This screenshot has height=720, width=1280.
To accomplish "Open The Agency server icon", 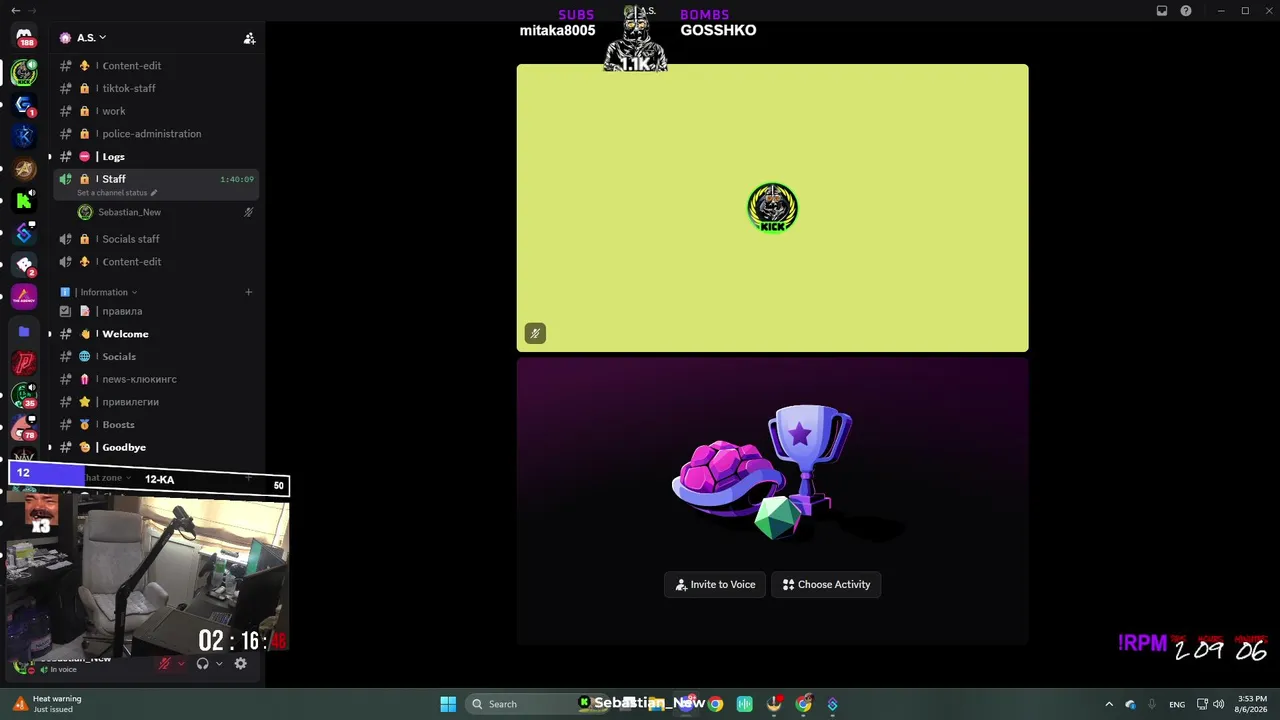I will pyautogui.click(x=24, y=297).
